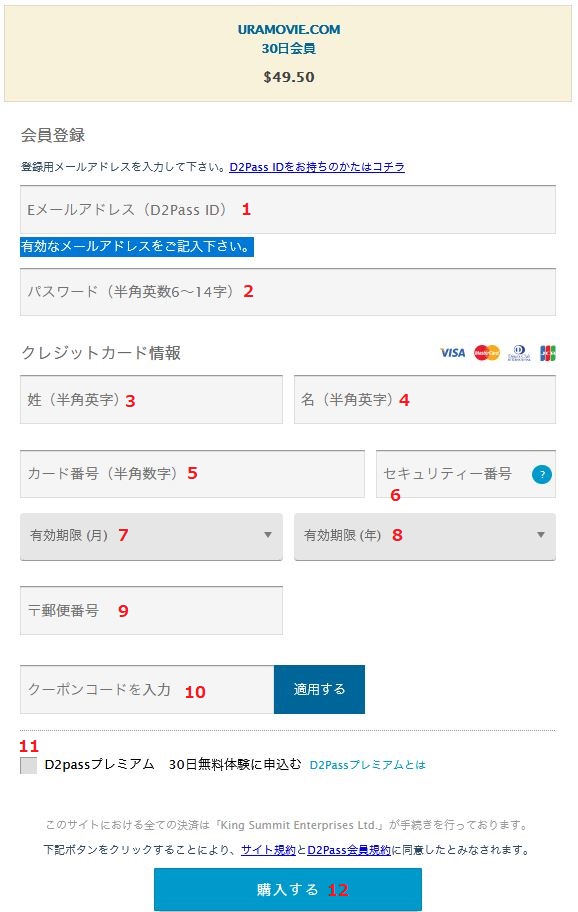The image size is (578, 912).
Task: Enable D2pass premium 30-day trial checkbox
Action: pyautogui.click(x=28, y=765)
